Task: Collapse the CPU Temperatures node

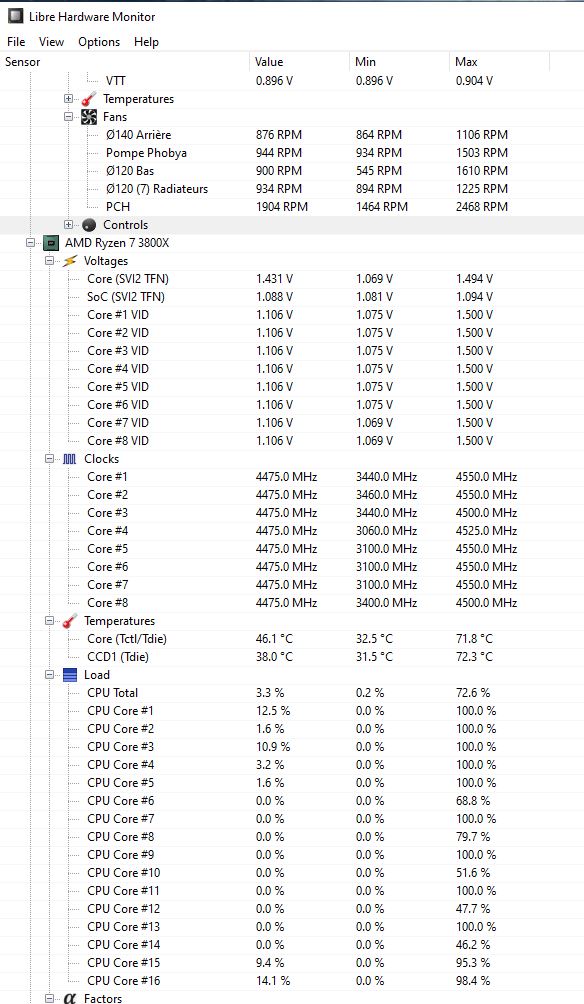Action: (49, 620)
